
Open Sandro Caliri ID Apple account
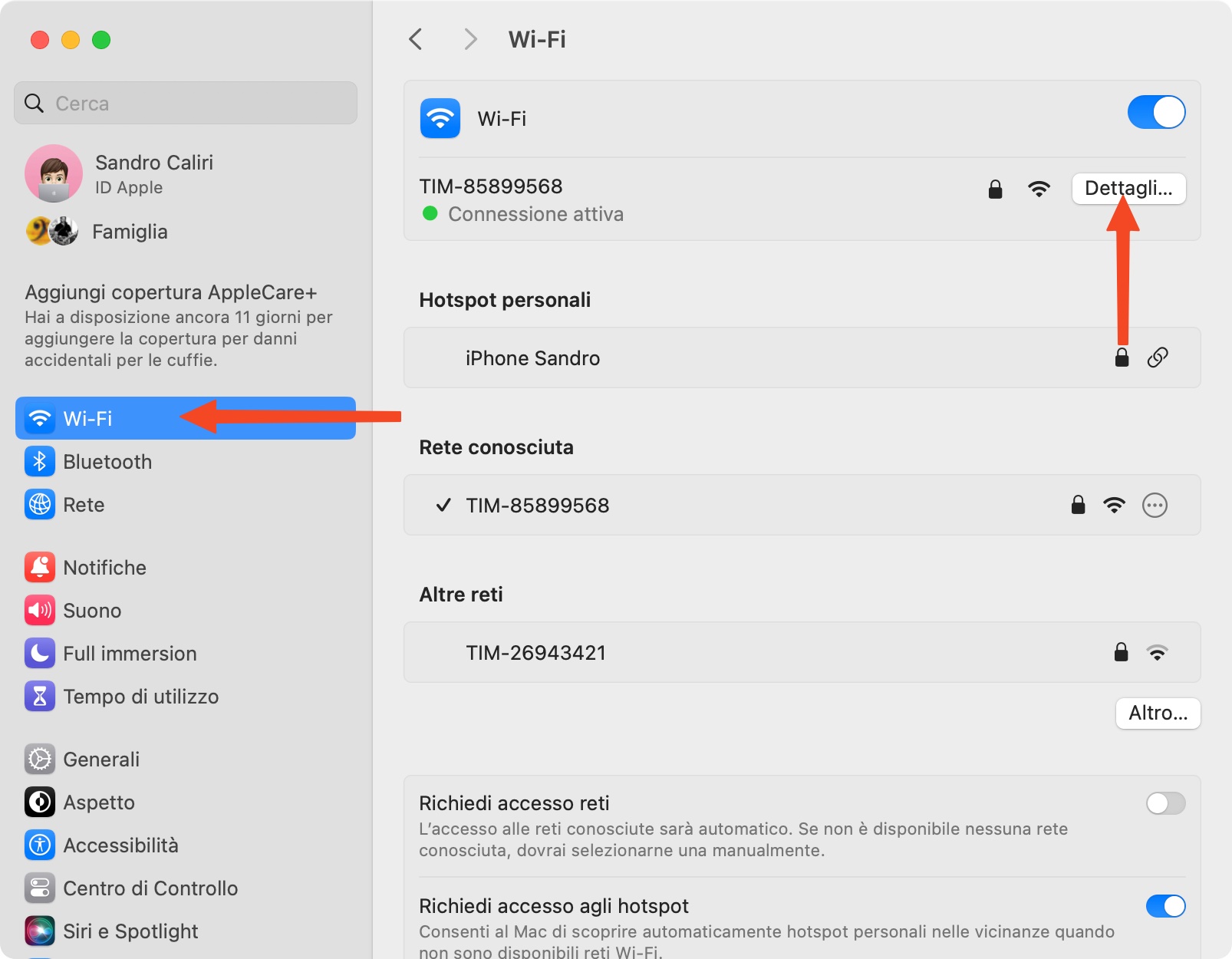coord(153,173)
